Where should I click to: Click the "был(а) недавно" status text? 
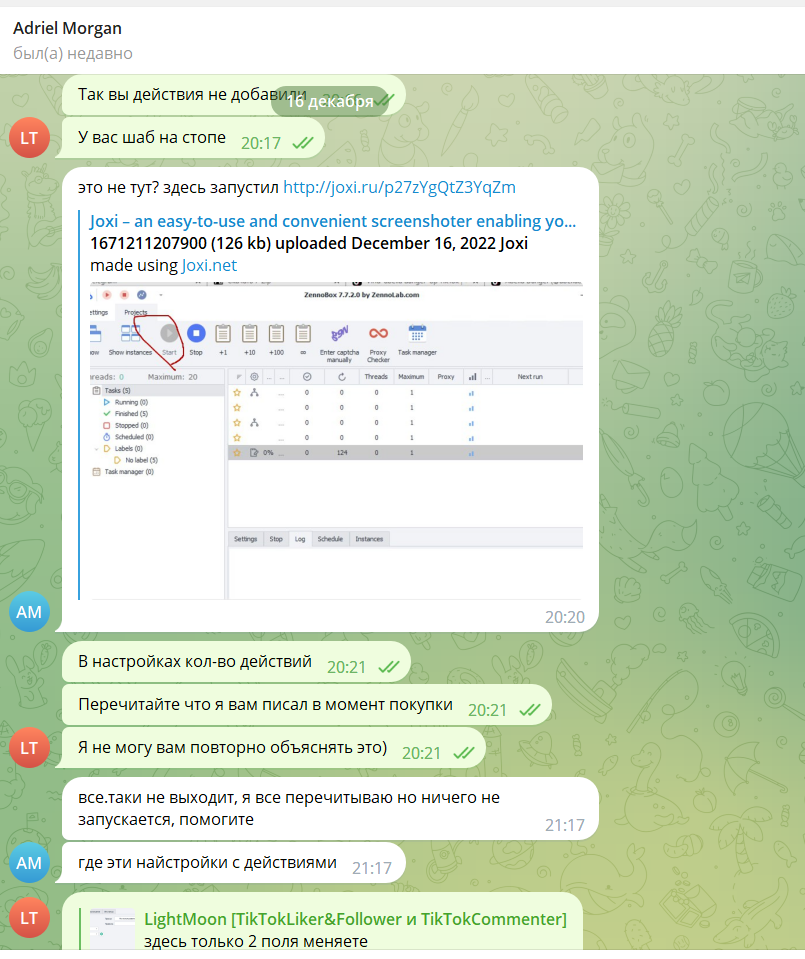(73, 53)
